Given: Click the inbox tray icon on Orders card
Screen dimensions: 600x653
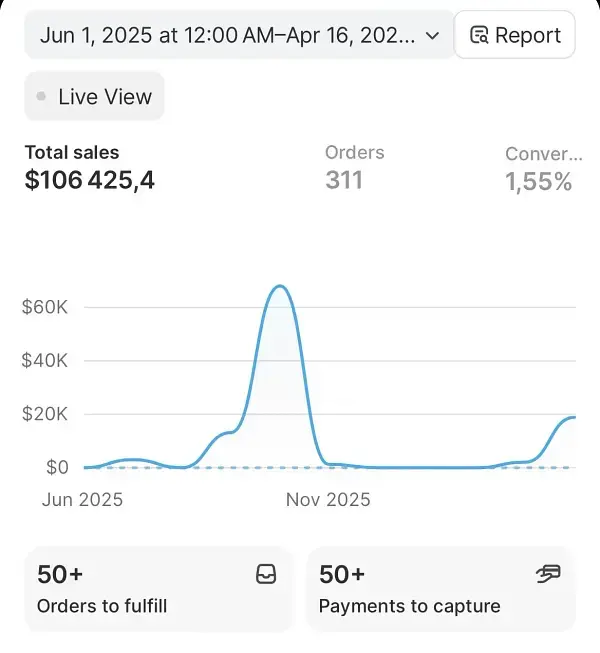Looking at the screenshot, I should click(x=266, y=574).
